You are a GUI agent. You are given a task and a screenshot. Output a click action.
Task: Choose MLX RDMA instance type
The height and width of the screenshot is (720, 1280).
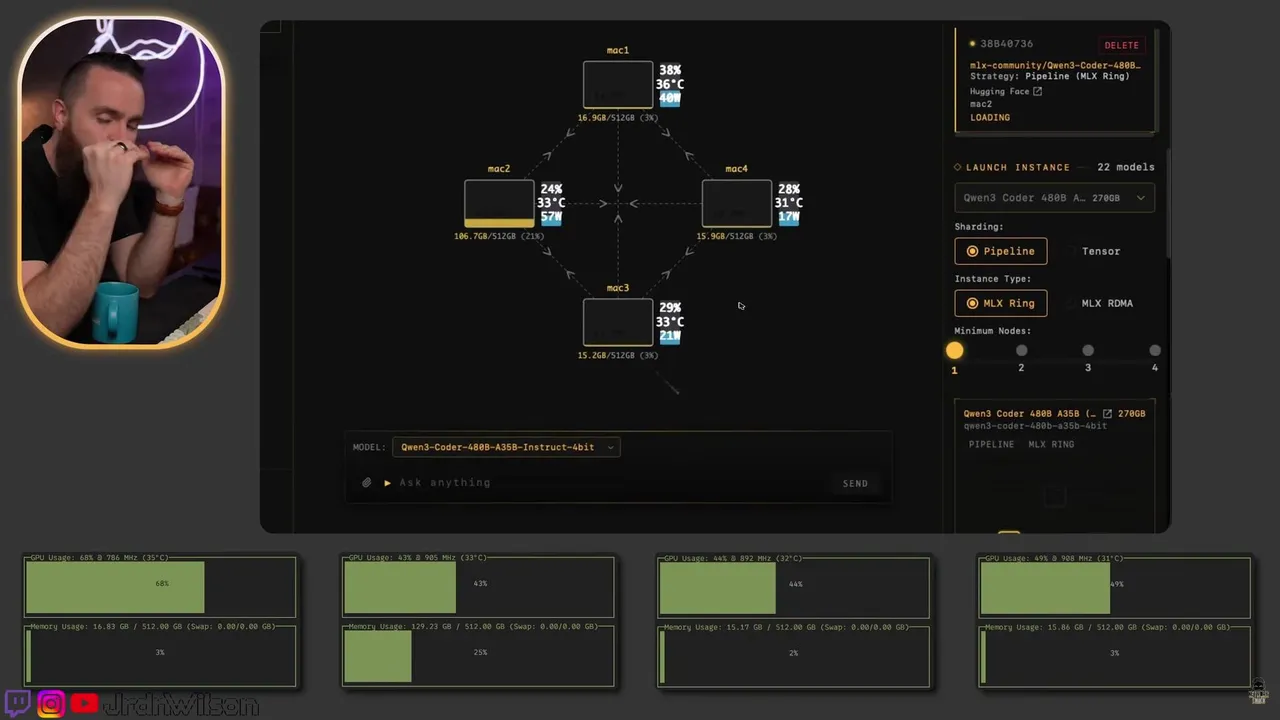tap(1098, 303)
